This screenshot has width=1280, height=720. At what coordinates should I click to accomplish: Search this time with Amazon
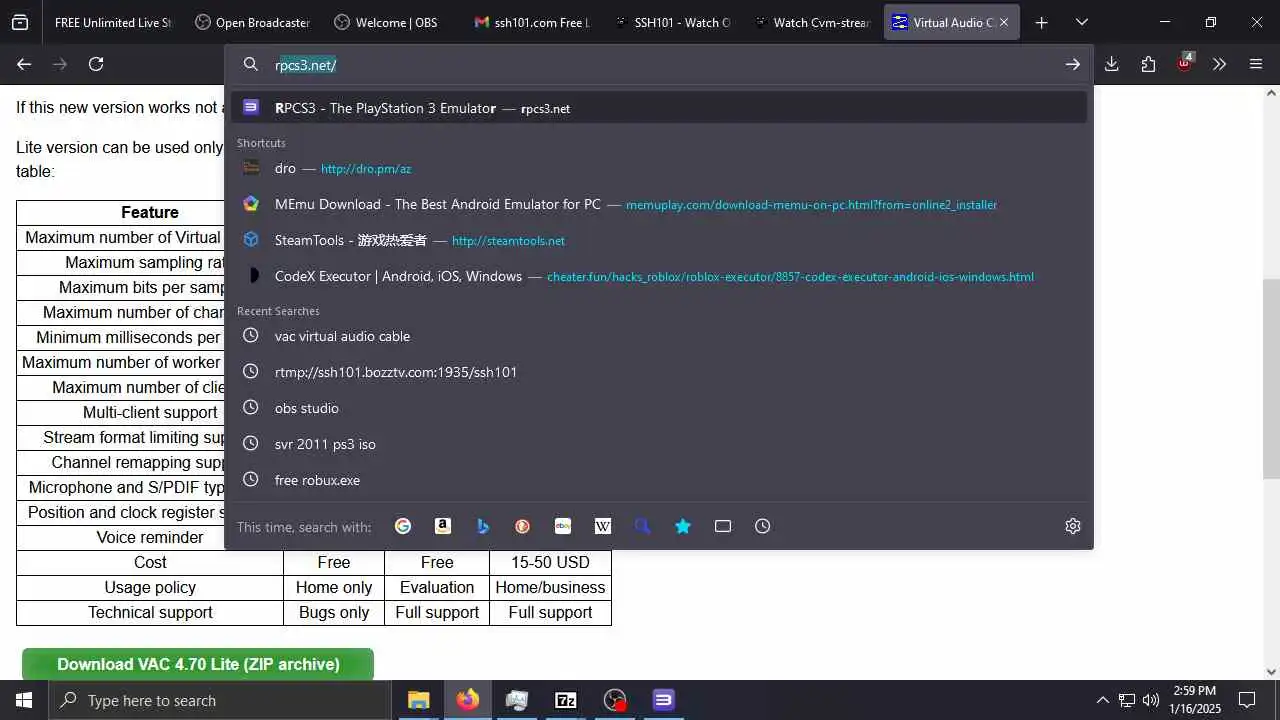click(x=443, y=526)
